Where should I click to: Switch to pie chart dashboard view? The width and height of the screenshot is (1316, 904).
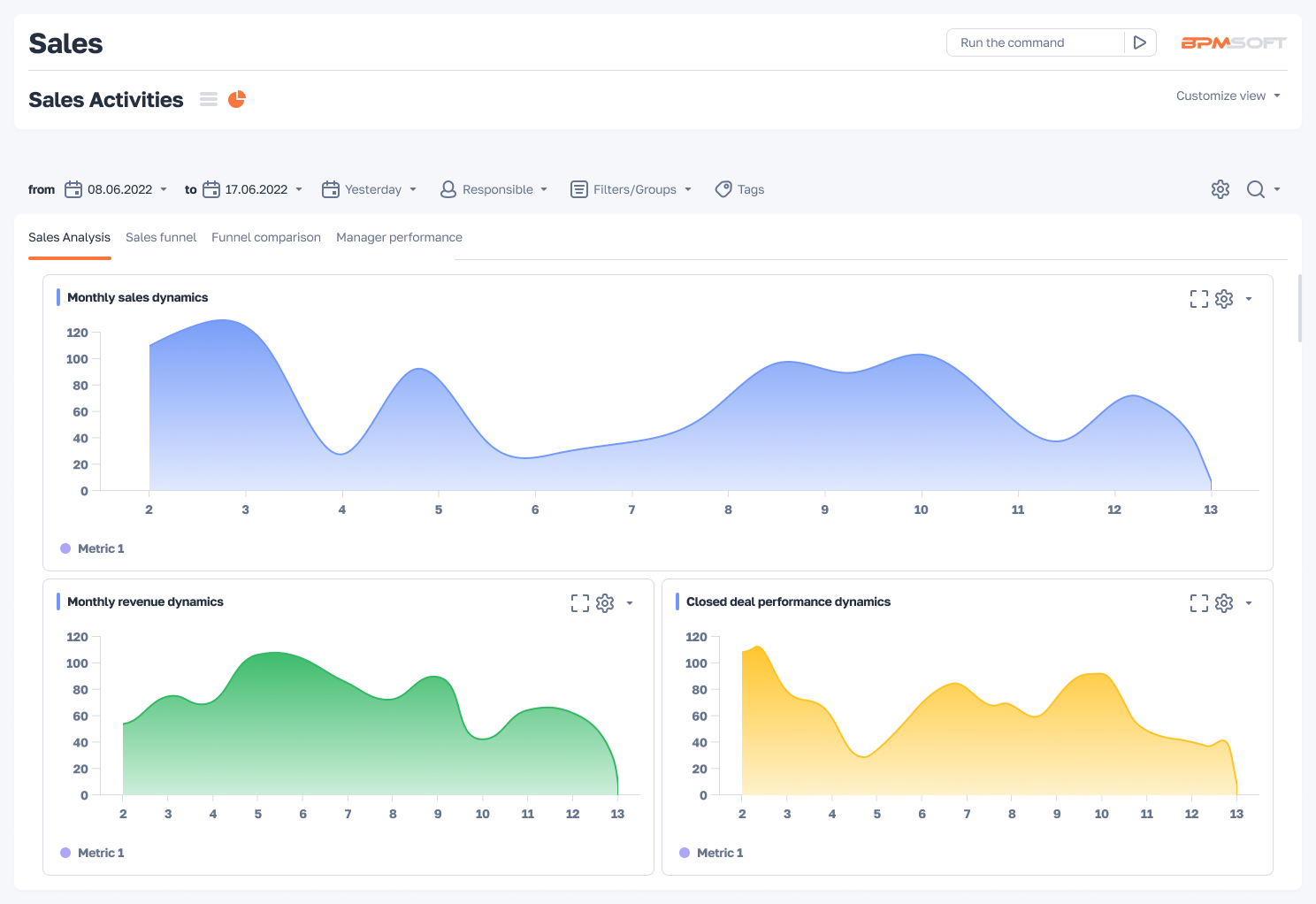tap(236, 99)
